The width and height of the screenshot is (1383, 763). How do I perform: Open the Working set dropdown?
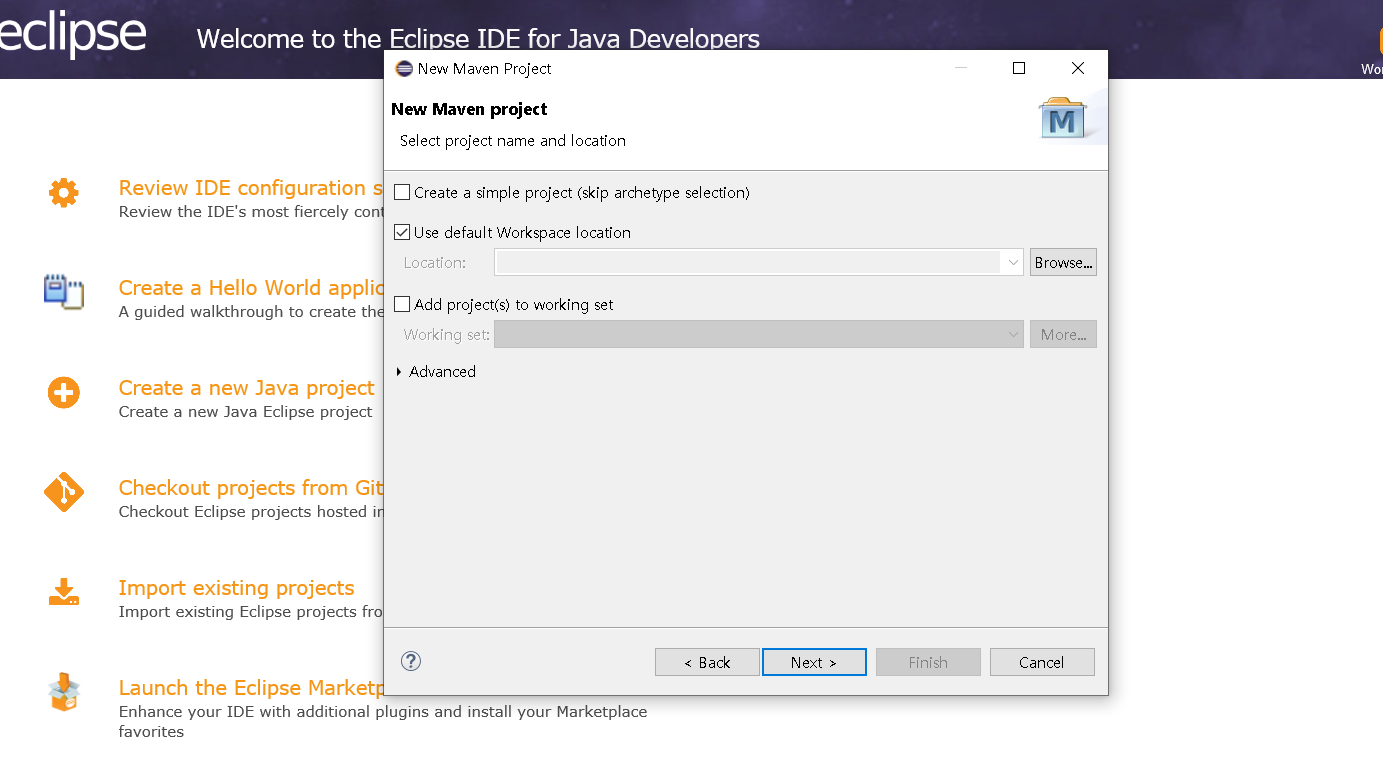(759, 334)
